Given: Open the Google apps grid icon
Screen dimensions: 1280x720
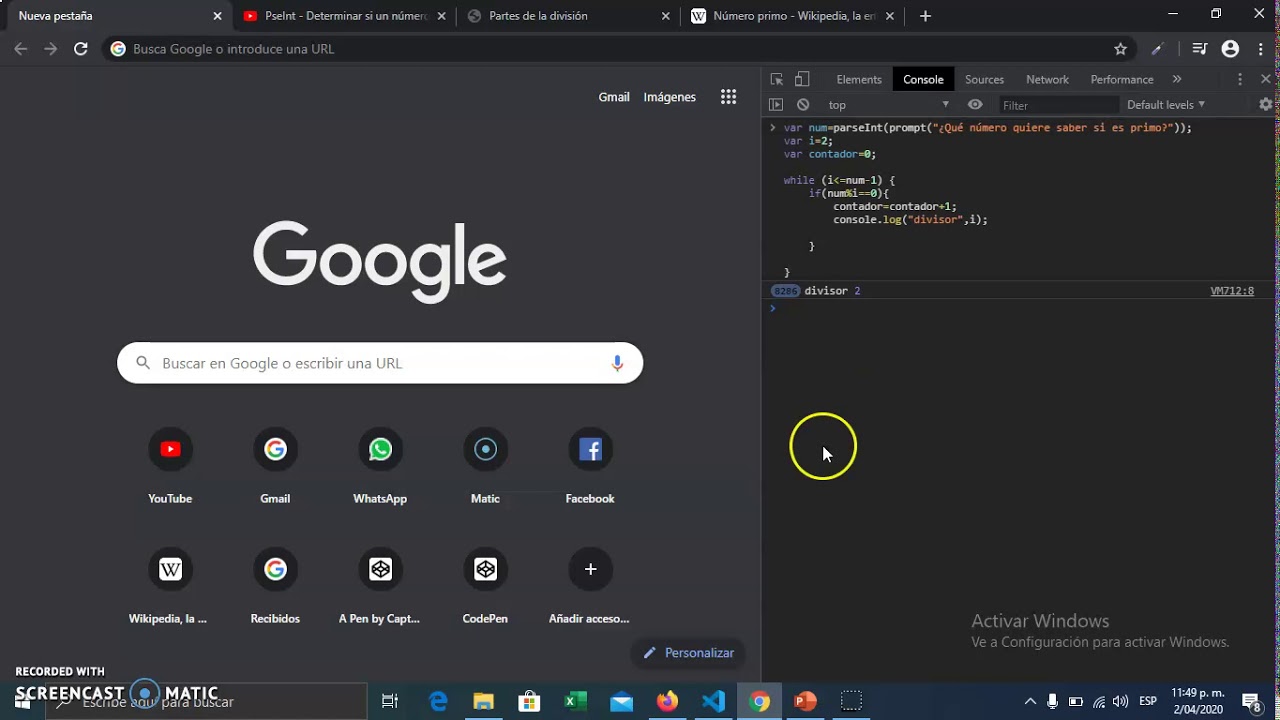Looking at the screenshot, I should click(x=728, y=97).
